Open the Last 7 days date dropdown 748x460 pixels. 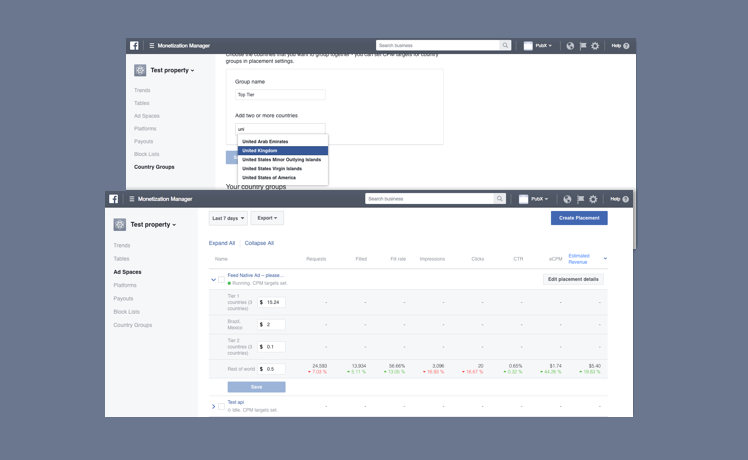pos(228,218)
